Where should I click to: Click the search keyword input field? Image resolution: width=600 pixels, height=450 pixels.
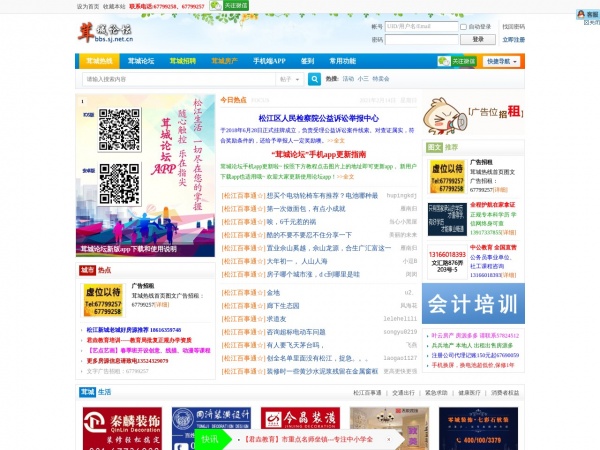tap(178, 78)
